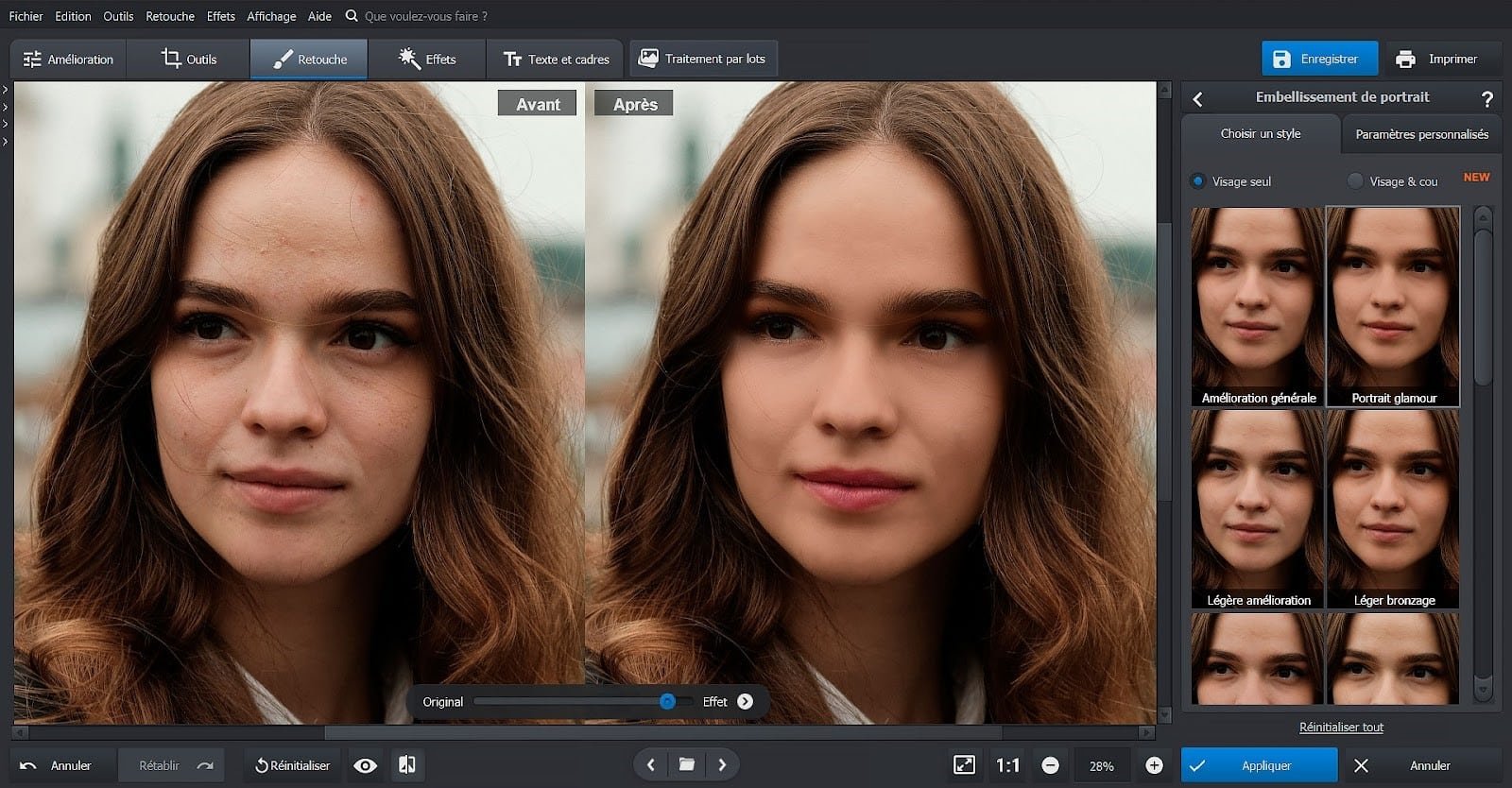1512x788 pixels.
Task: Choose the 'Amélioration générale' style thumbnail
Action: (x=1257, y=307)
